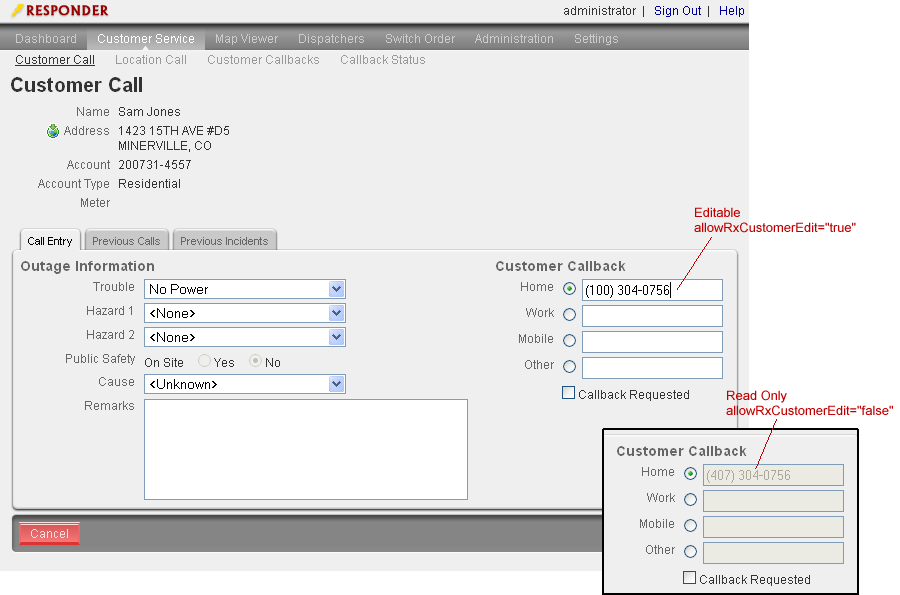
Task: Go to the Map Viewer menu
Action: pos(246,39)
